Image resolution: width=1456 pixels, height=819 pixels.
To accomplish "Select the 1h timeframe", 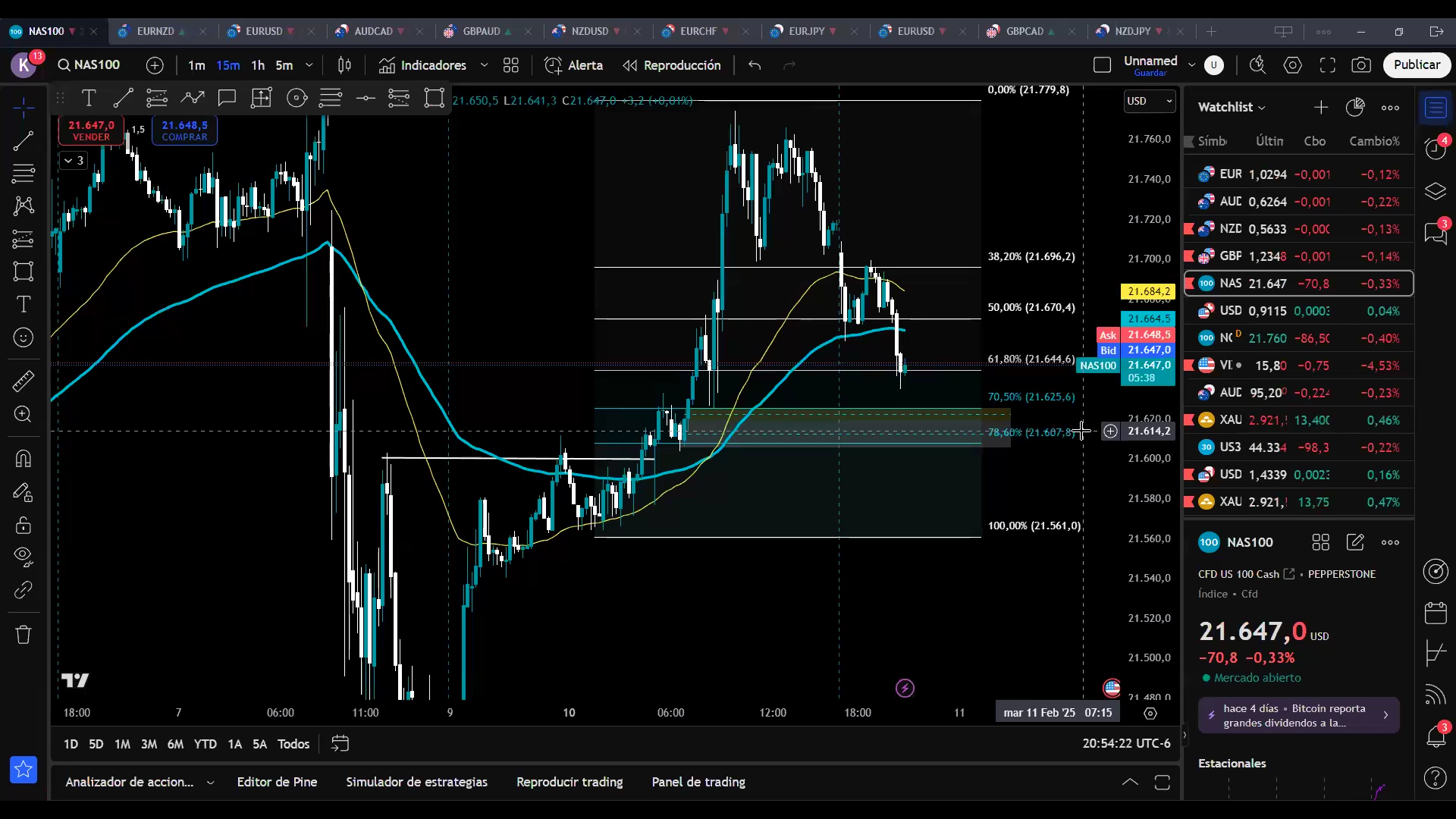I will click(258, 65).
